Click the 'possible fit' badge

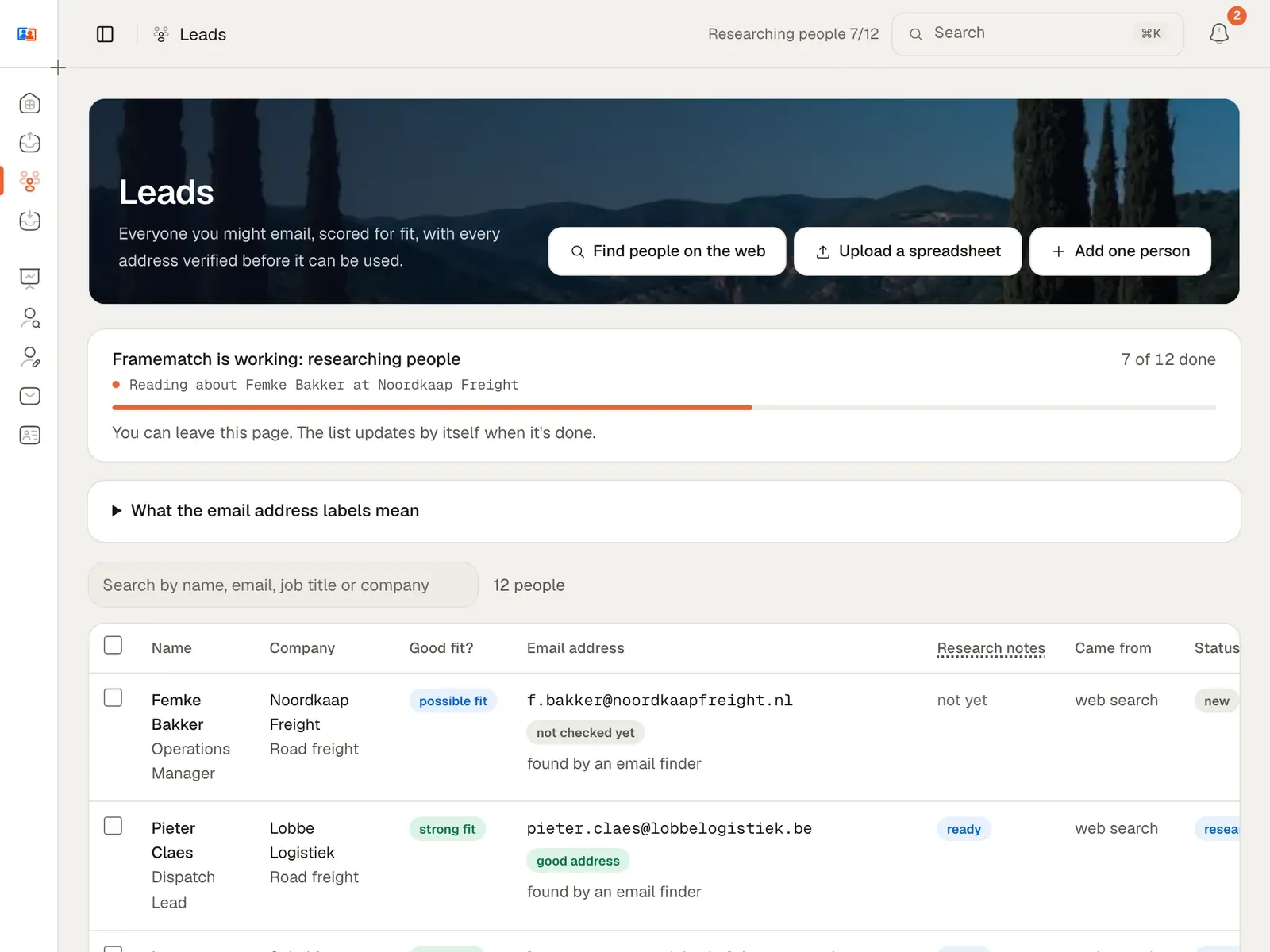click(453, 701)
